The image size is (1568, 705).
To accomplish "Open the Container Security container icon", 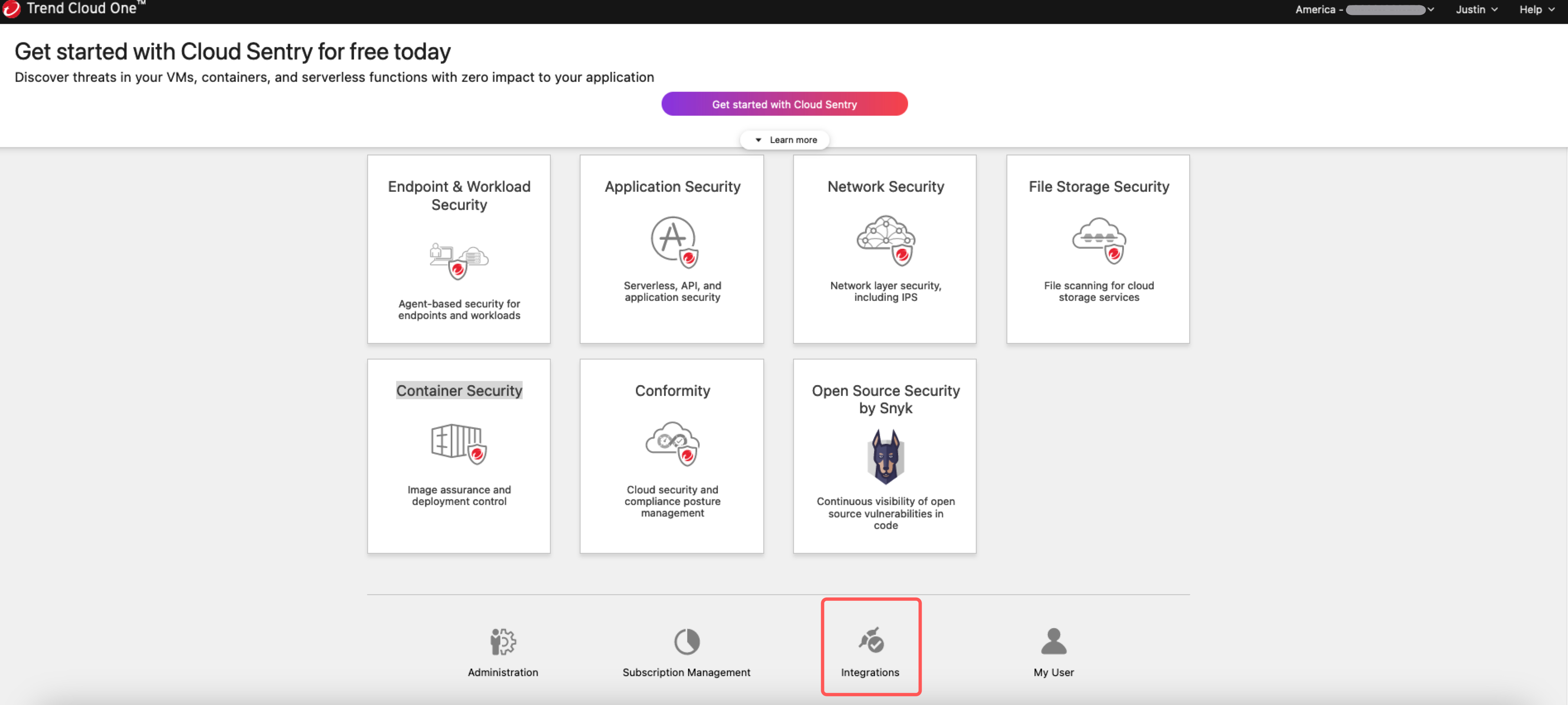I will pyautogui.click(x=459, y=444).
